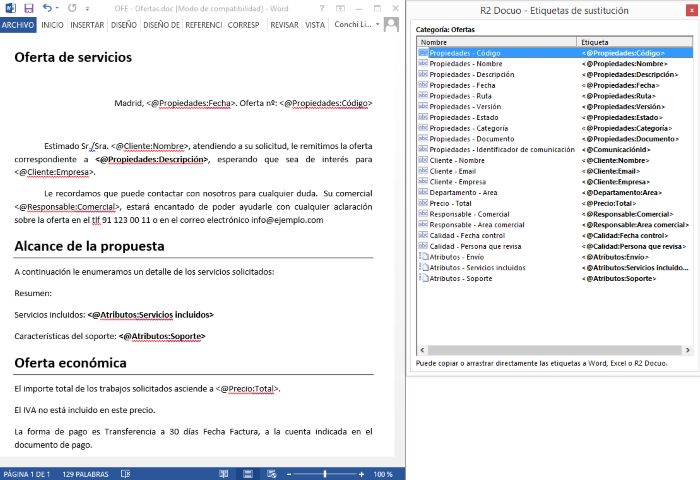Switch to the INSERTAR ribbon tab
This screenshot has height=480, width=700.
pos(87,25)
